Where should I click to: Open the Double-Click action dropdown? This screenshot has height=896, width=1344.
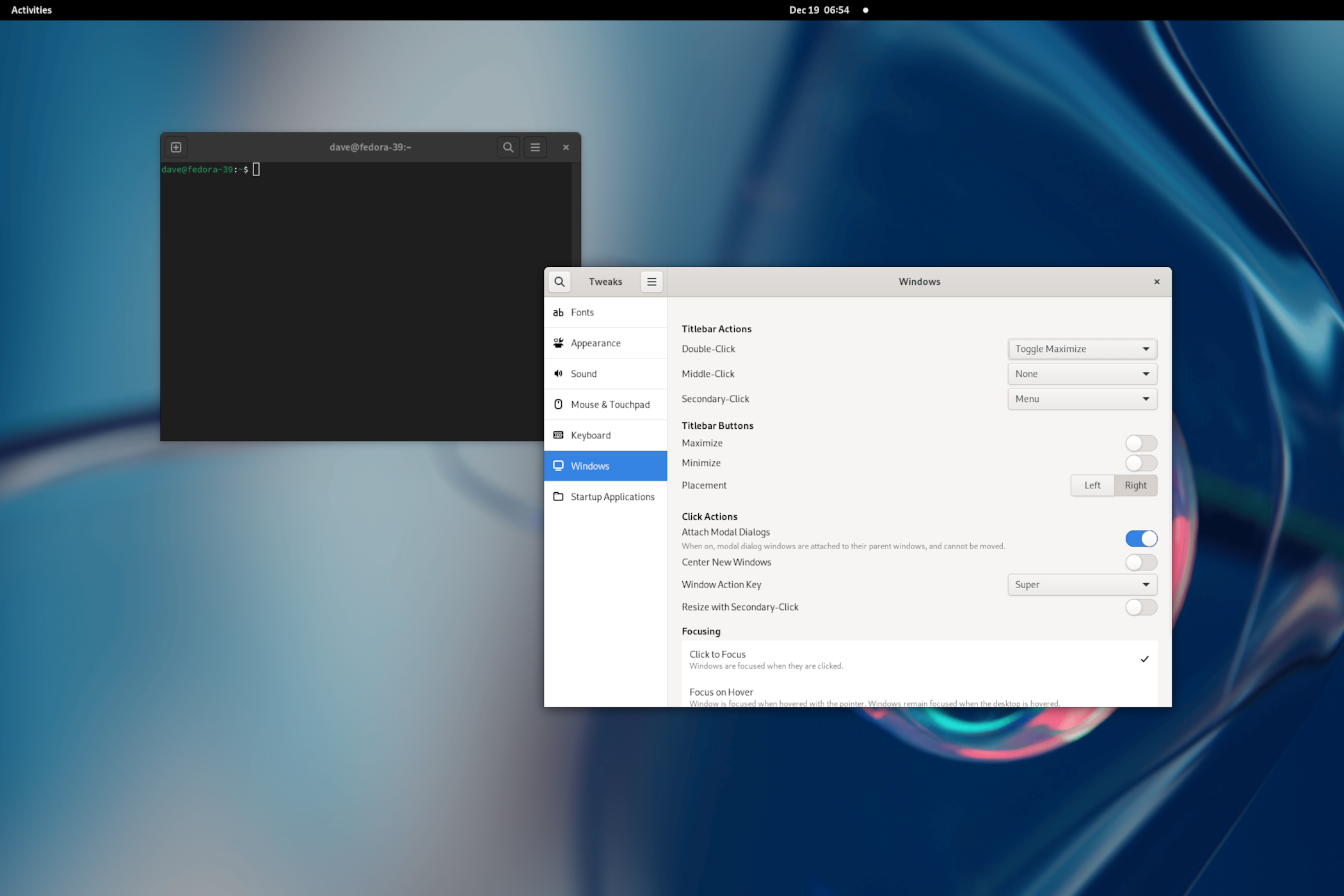[1082, 348]
